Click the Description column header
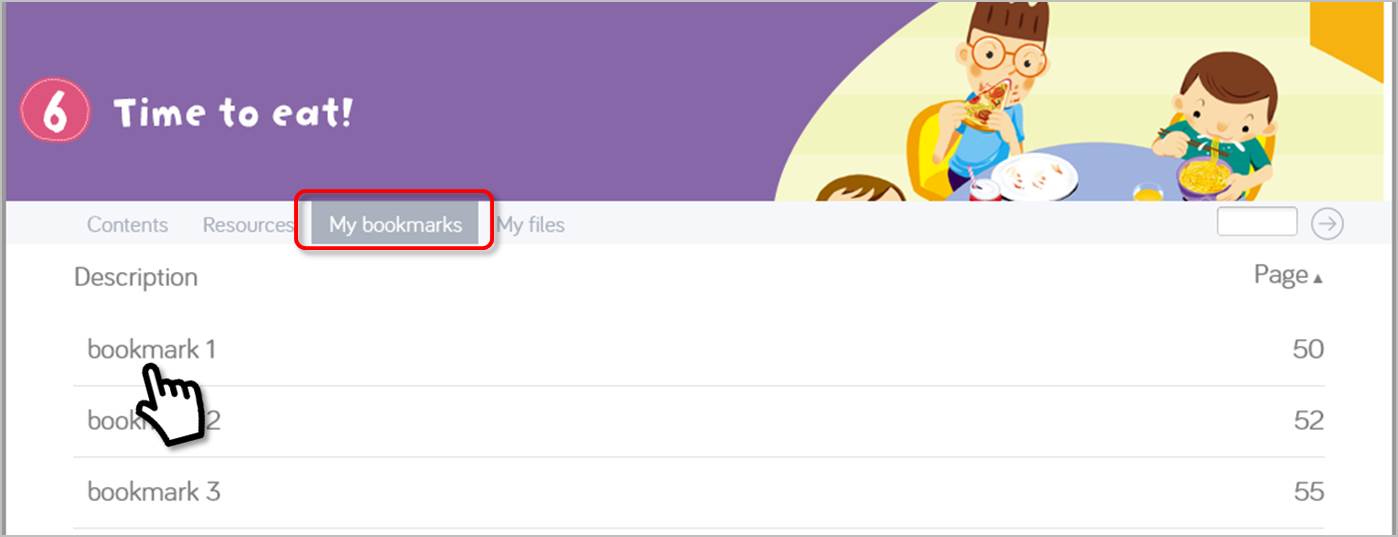Viewport: 1398px width, 537px height. 136,277
